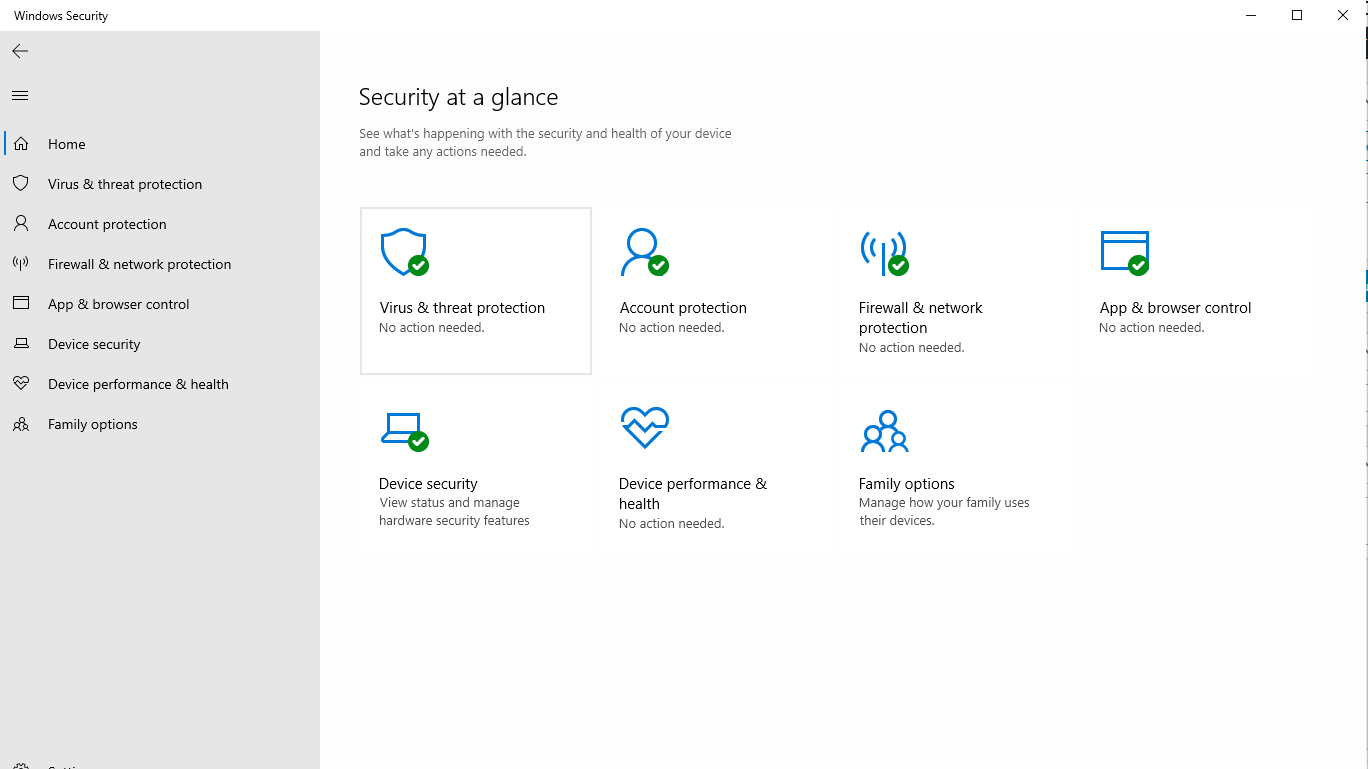Viewport: 1368px width, 769px height.
Task: Click the Virus & threat protection shield tile icon
Action: pos(404,252)
